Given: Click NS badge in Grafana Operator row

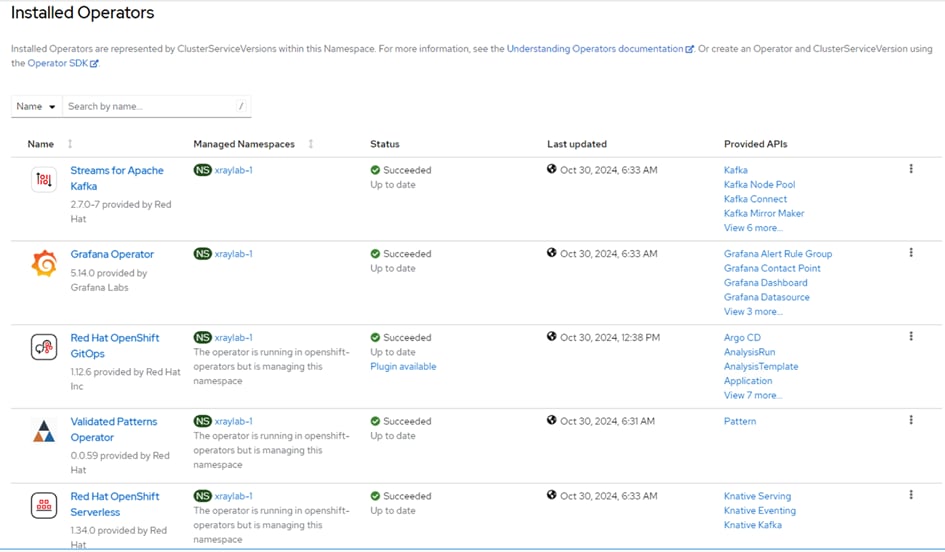Looking at the screenshot, I should tap(202, 254).
